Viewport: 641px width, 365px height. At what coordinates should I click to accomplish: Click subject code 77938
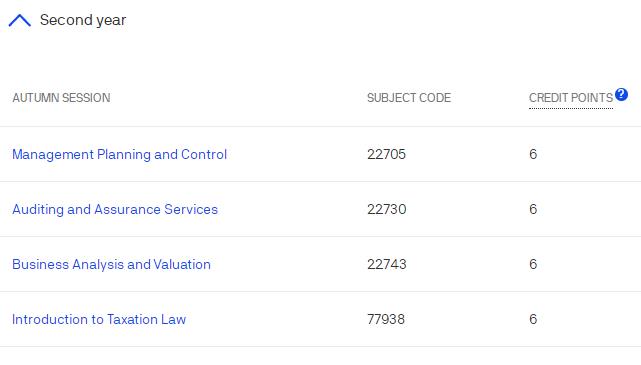(x=386, y=319)
